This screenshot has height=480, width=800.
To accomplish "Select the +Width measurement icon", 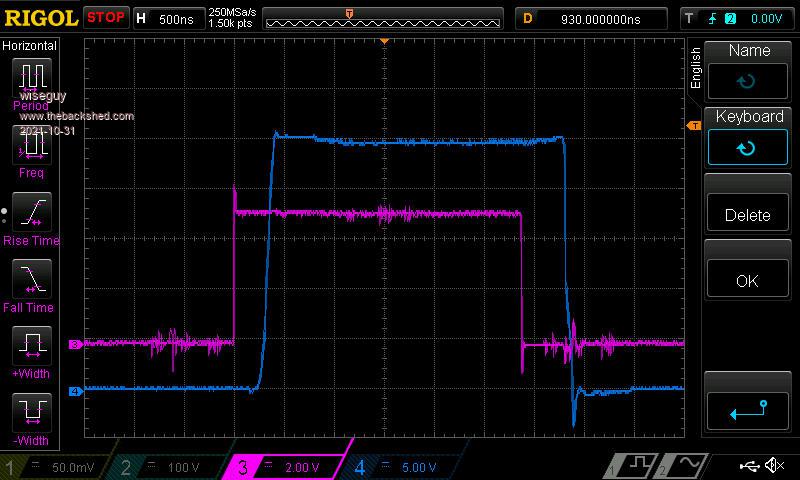I will pos(31,348).
